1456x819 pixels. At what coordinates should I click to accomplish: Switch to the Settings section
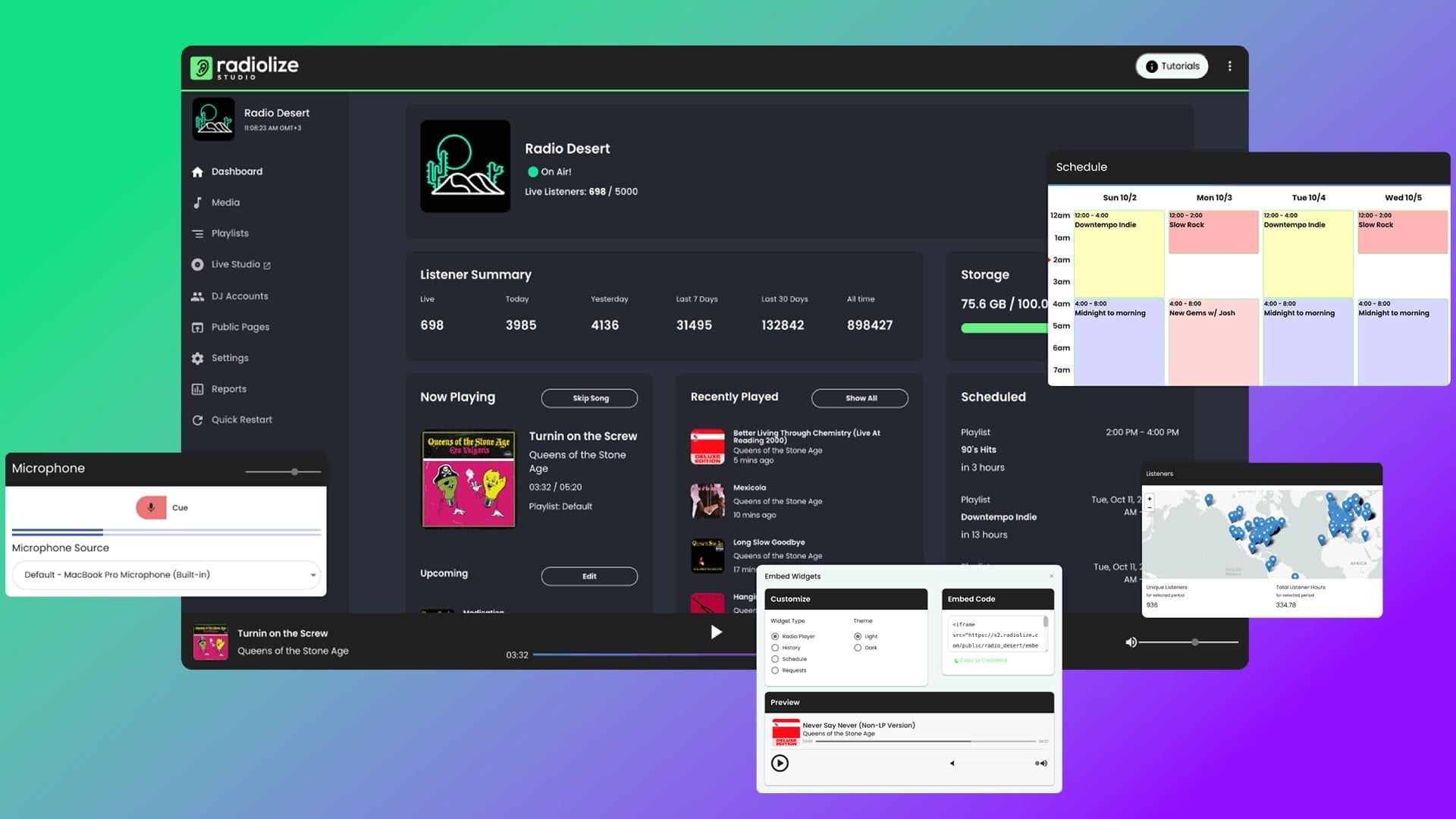198,358
